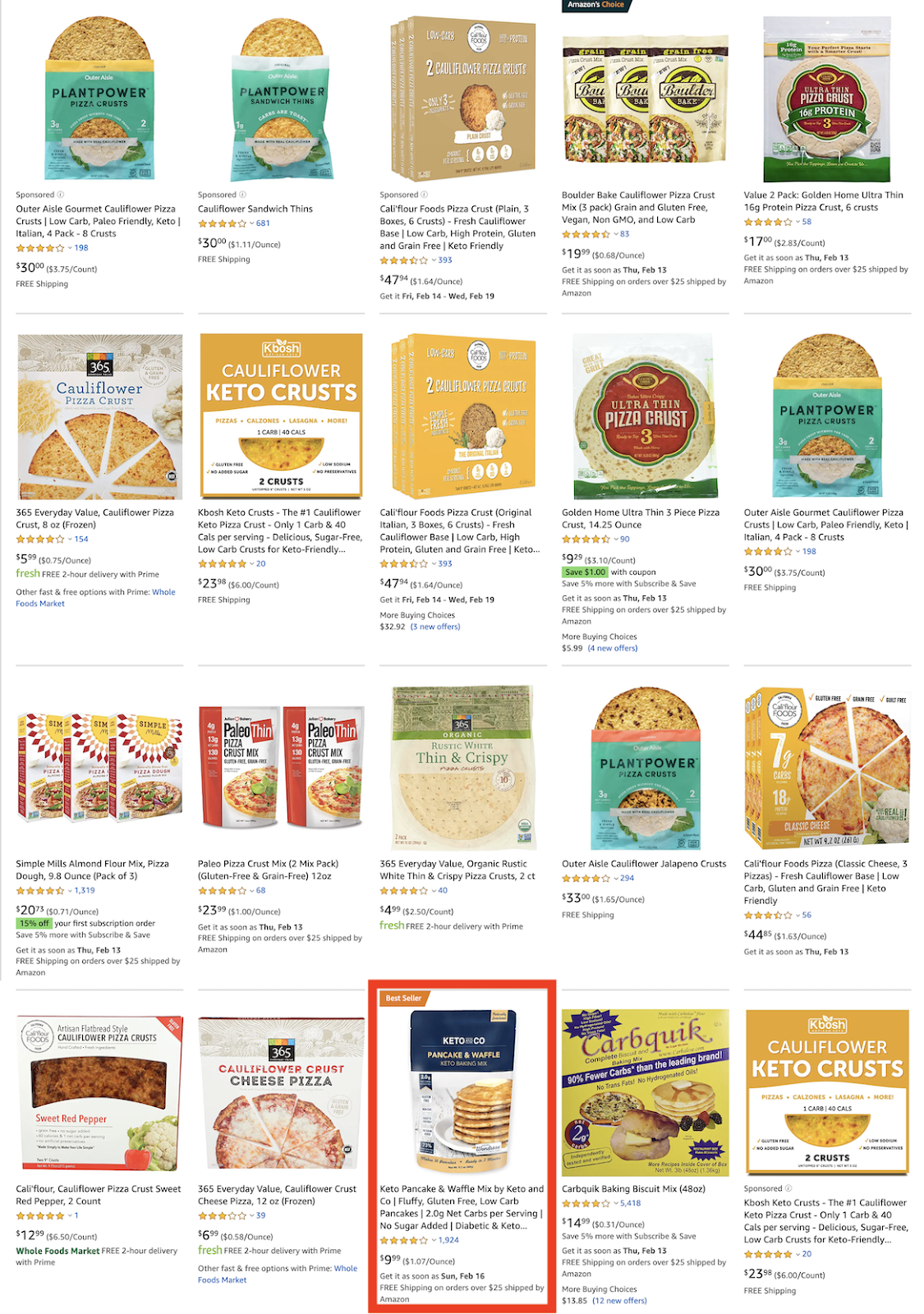The image size is (924, 1314).
Task: Open the star rating on Boulder Bake Pizza Crust Mix
Action: coord(586,234)
